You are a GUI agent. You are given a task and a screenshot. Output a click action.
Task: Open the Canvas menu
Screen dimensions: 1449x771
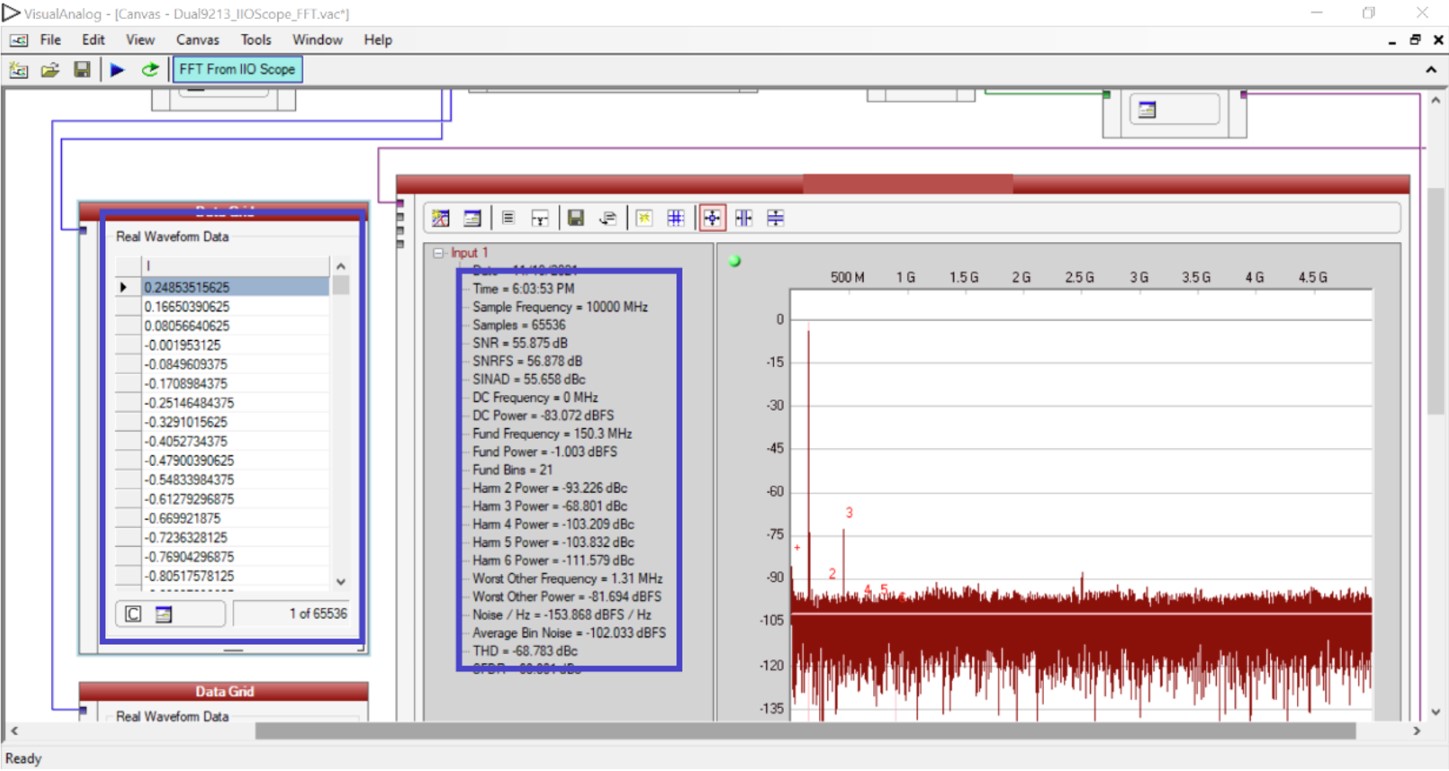click(x=197, y=40)
